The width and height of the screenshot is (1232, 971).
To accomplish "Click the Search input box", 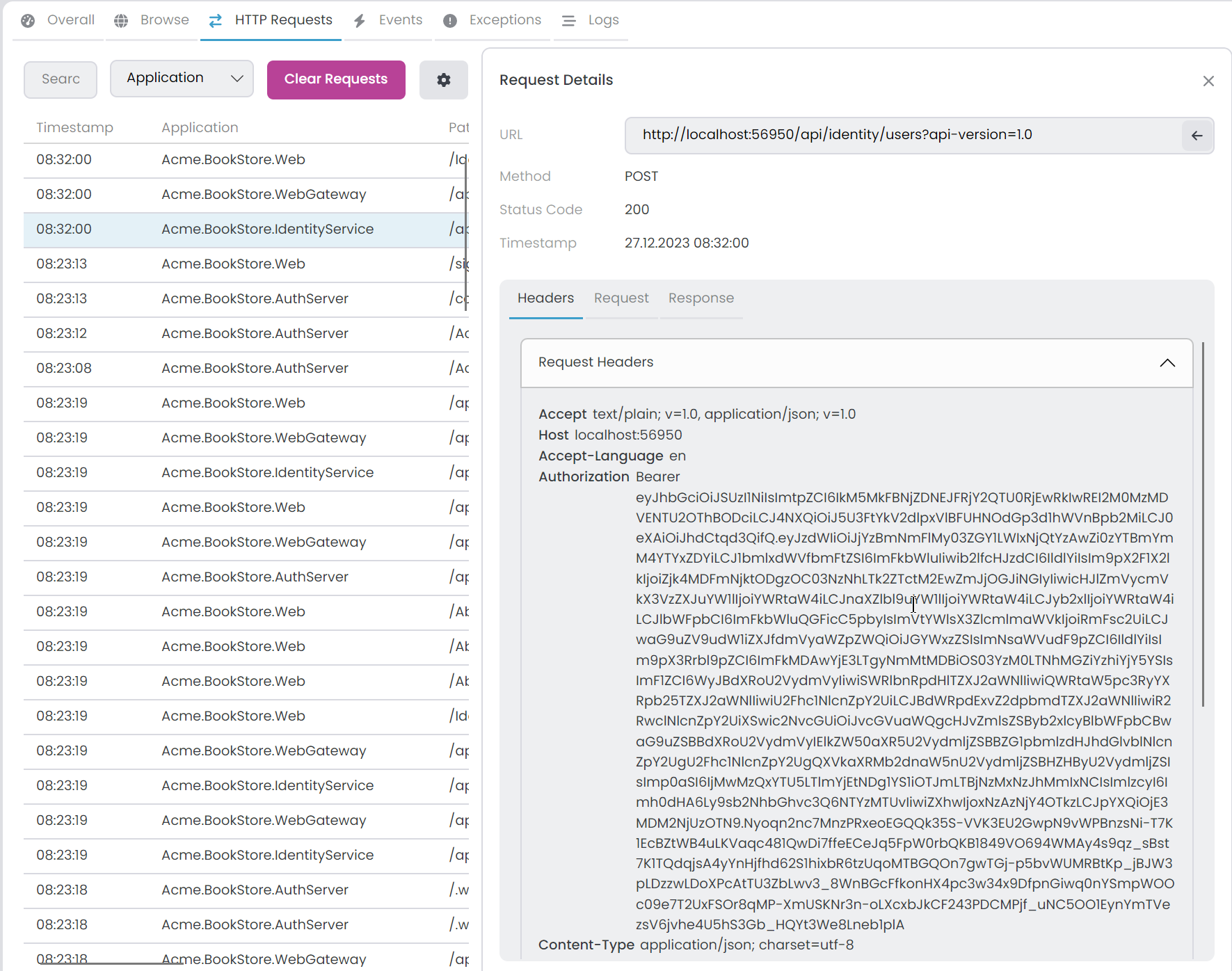I will [x=60, y=79].
